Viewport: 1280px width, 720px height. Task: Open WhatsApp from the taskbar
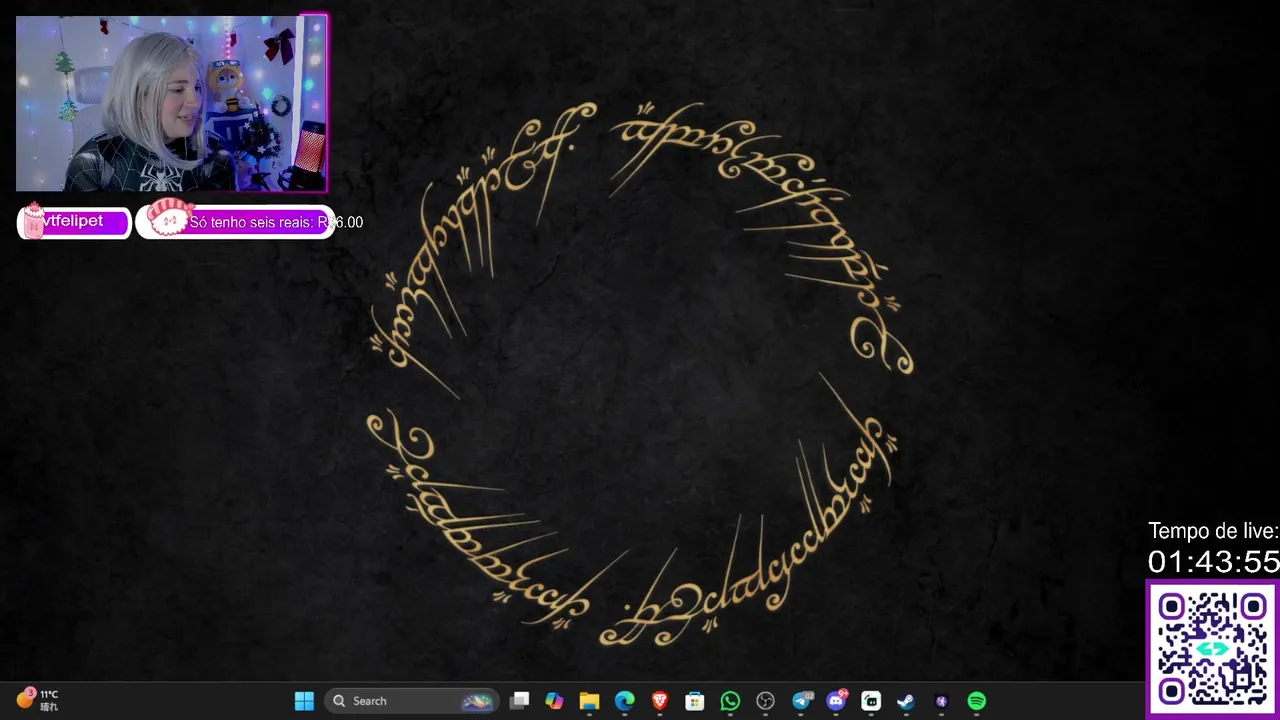(x=730, y=701)
